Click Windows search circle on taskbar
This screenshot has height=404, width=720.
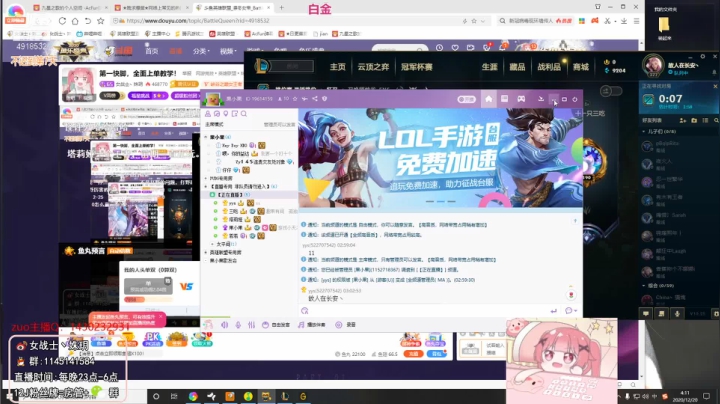[156, 396]
